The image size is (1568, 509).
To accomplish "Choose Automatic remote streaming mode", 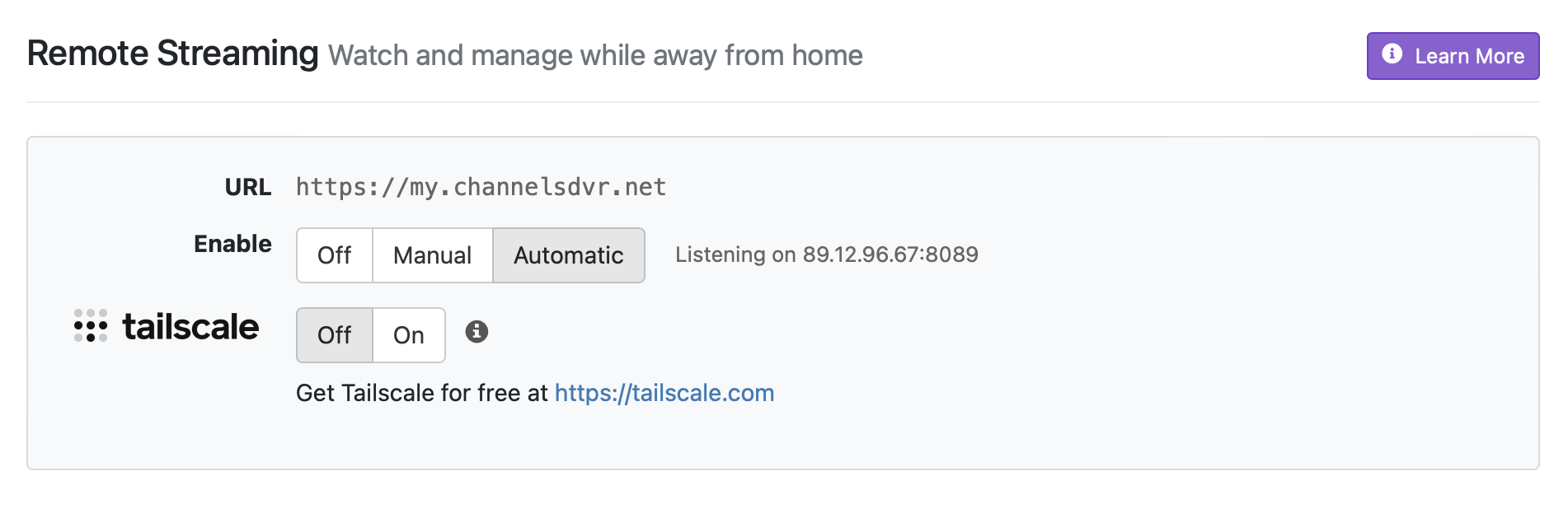I will tap(568, 255).
